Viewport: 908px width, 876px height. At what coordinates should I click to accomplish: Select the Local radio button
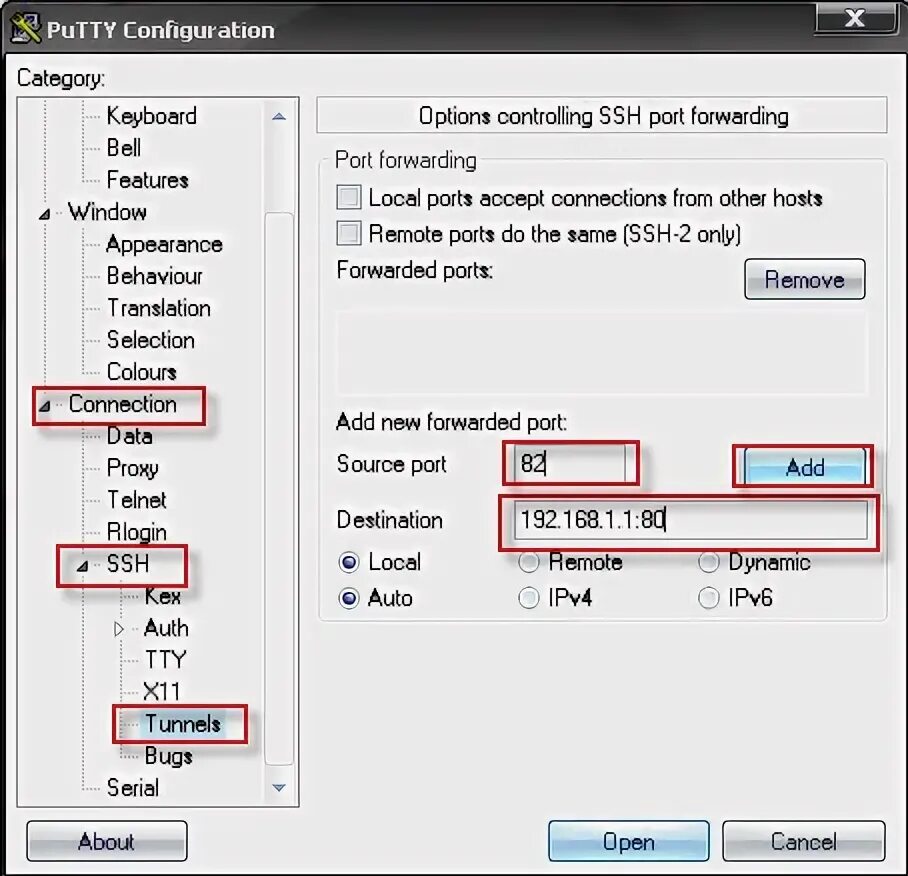click(349, 562)
